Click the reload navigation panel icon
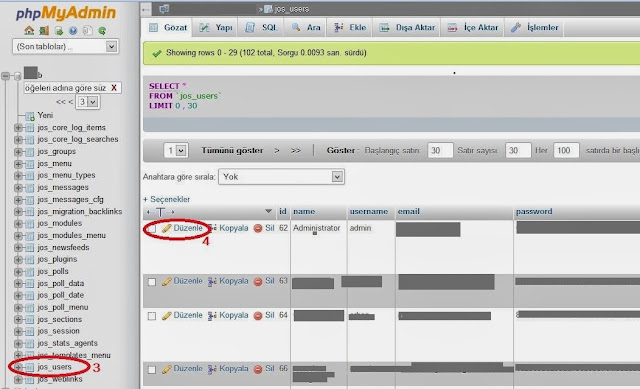640x389 pixels. (102, 31)
